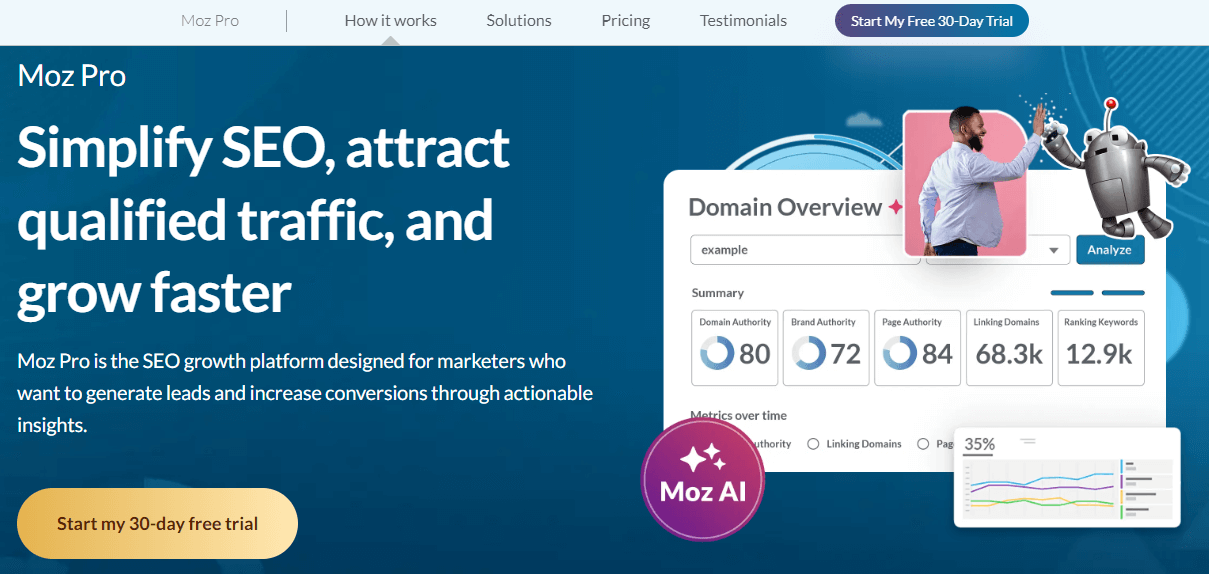Click the Linking Domains 68.3k card
Viewport: 1209px width, 574px height.
coord(1009,348)
